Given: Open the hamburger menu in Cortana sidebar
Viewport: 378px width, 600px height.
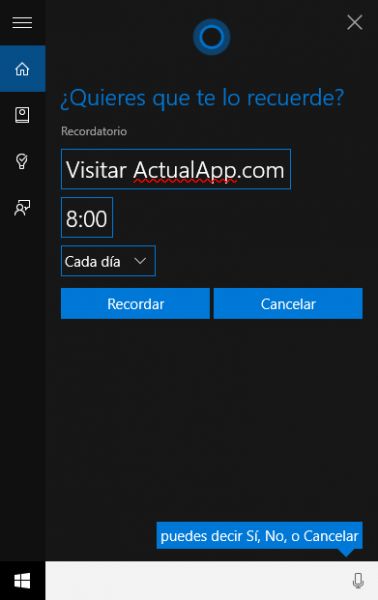Looking at the screenshot, I should tap(22, 23).
